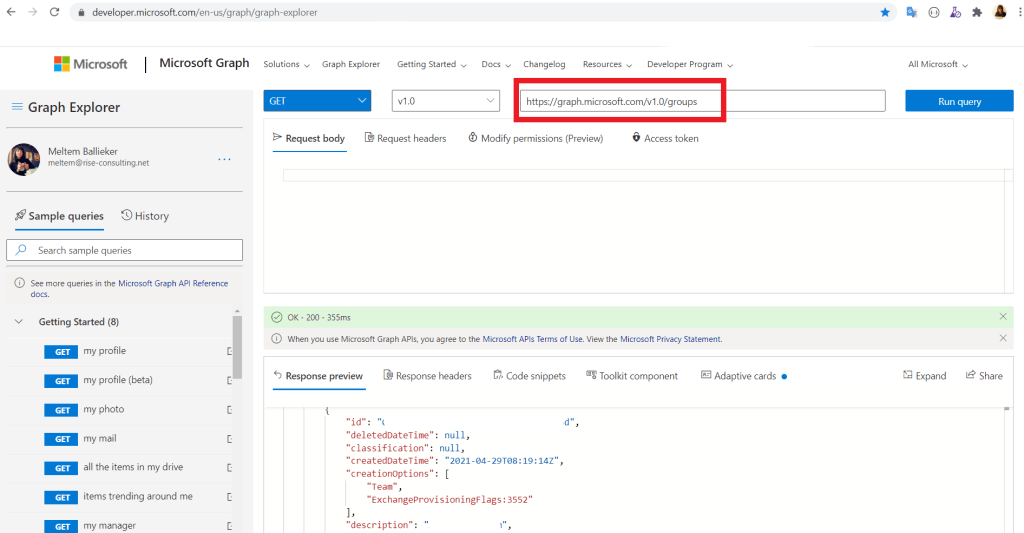Collapse the Getting Started (8) section
Screen dimensions: 1024x533
coord(19,322)
